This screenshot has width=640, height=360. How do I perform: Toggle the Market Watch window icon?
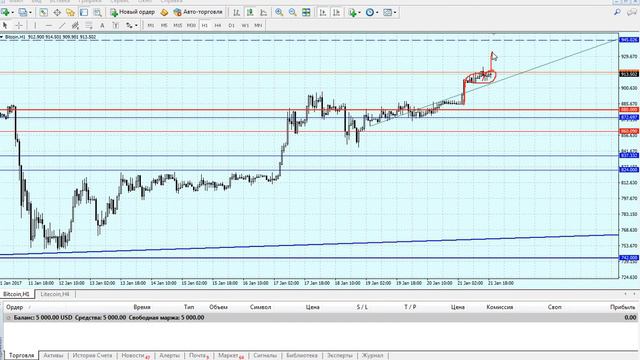44,13
